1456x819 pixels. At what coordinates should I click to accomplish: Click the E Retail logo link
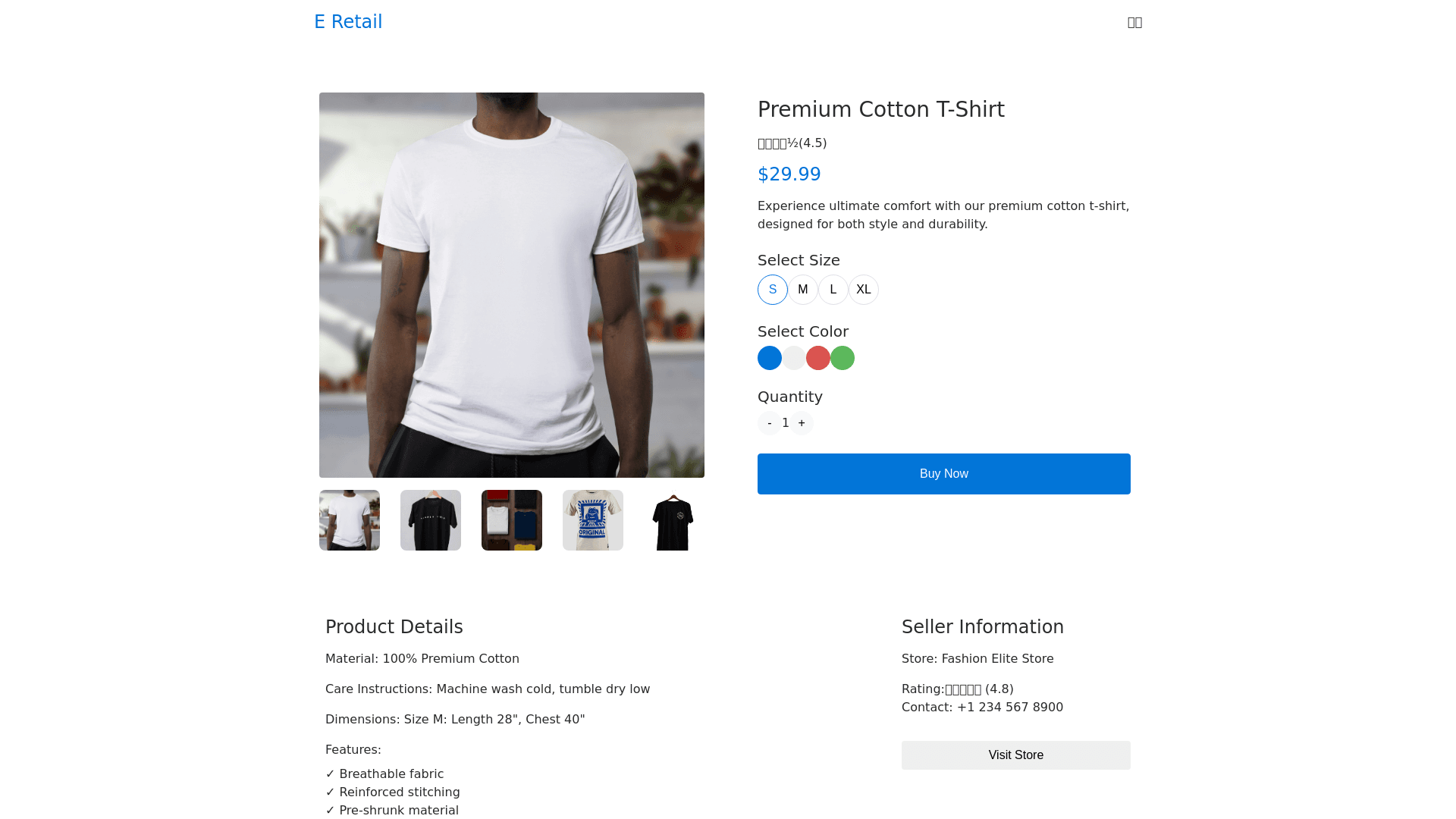coord(348,22)
